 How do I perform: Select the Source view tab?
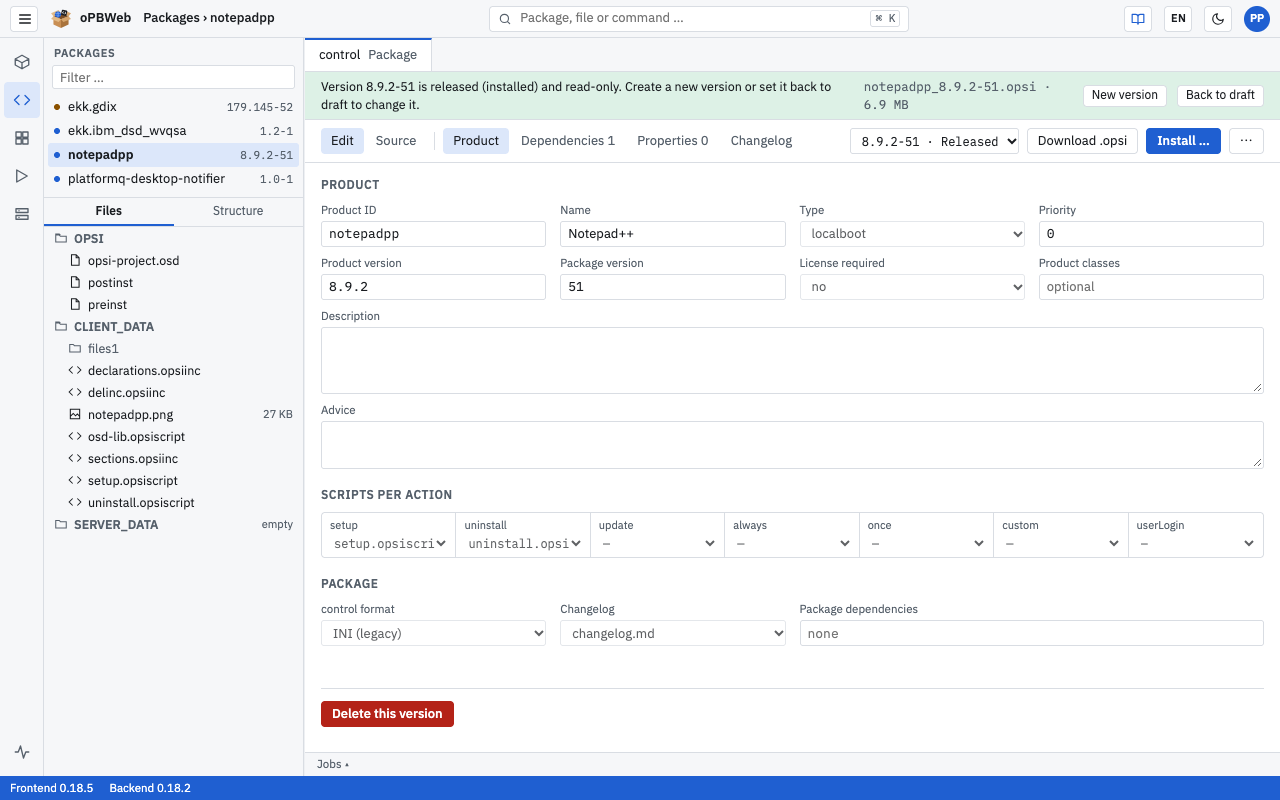click(x=396, y=141)
